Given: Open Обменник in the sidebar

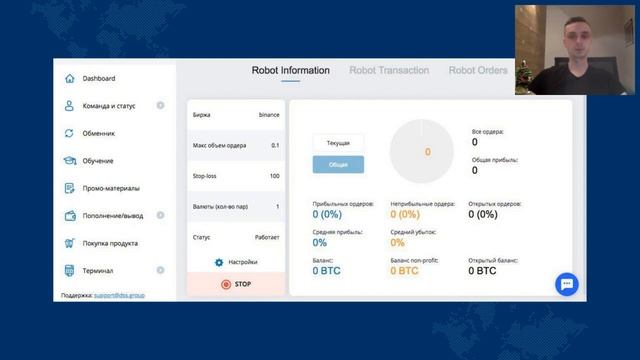Looking at the screenshot, I should pyautogui.click(x=98, y=133).
